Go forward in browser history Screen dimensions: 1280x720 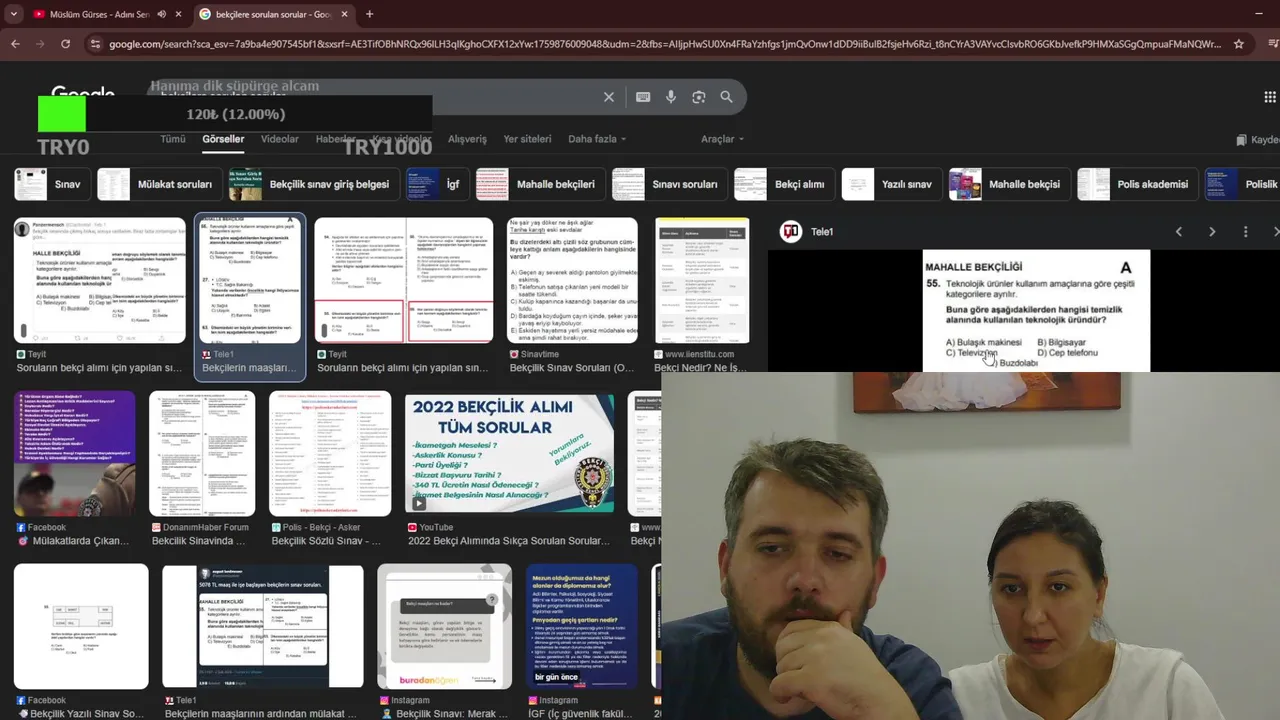pyautogui.click(x=40, y=44)
